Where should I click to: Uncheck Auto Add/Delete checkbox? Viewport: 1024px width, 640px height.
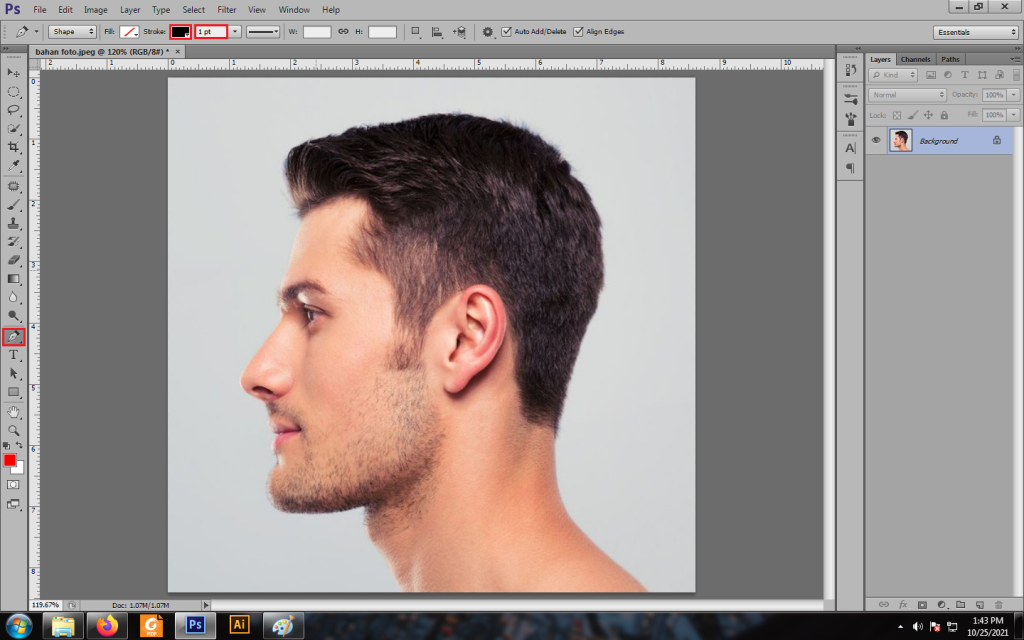pyautogui.click(x=506, y=32)
